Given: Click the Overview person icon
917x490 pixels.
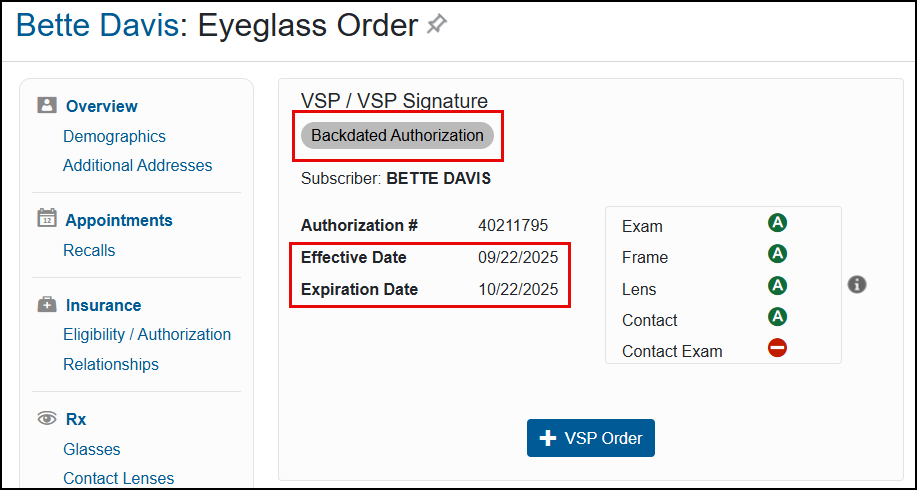Looking at the screenshot, I should pyautogui.click(x=47, y=106).
